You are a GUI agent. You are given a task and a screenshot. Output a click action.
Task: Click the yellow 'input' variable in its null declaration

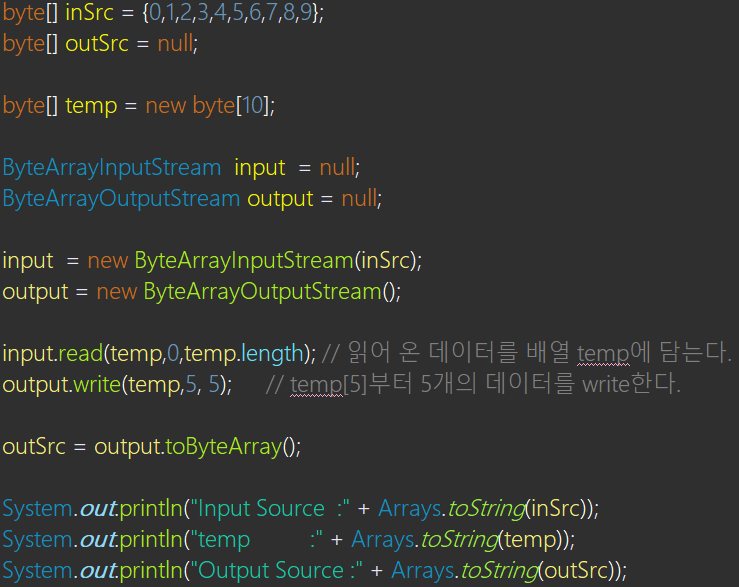pyautogui.click(x=260, y=168)
